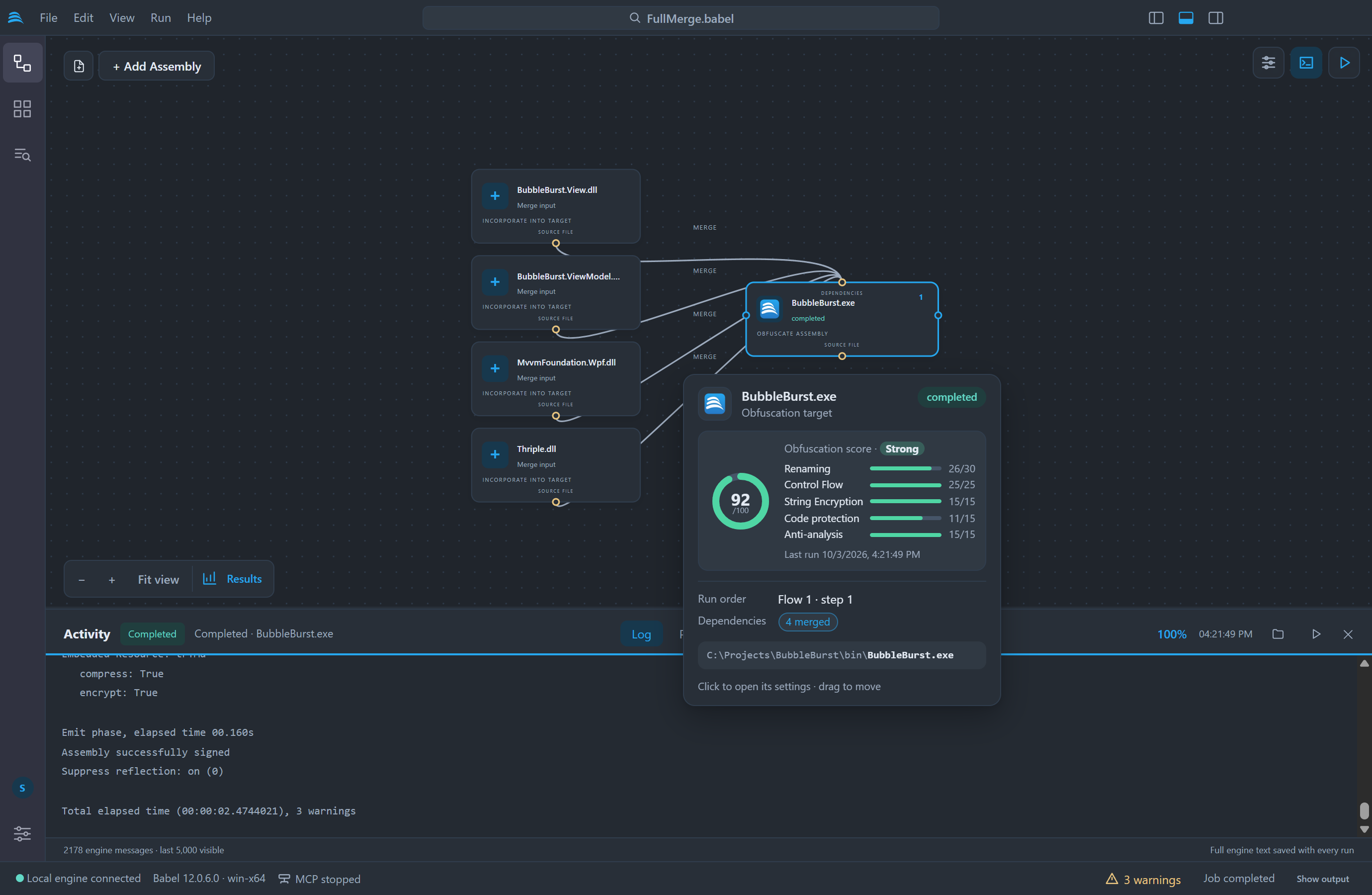Open the Run menu
The height and width of the screenshot is (895, 1372).
[x=160, y=18]
